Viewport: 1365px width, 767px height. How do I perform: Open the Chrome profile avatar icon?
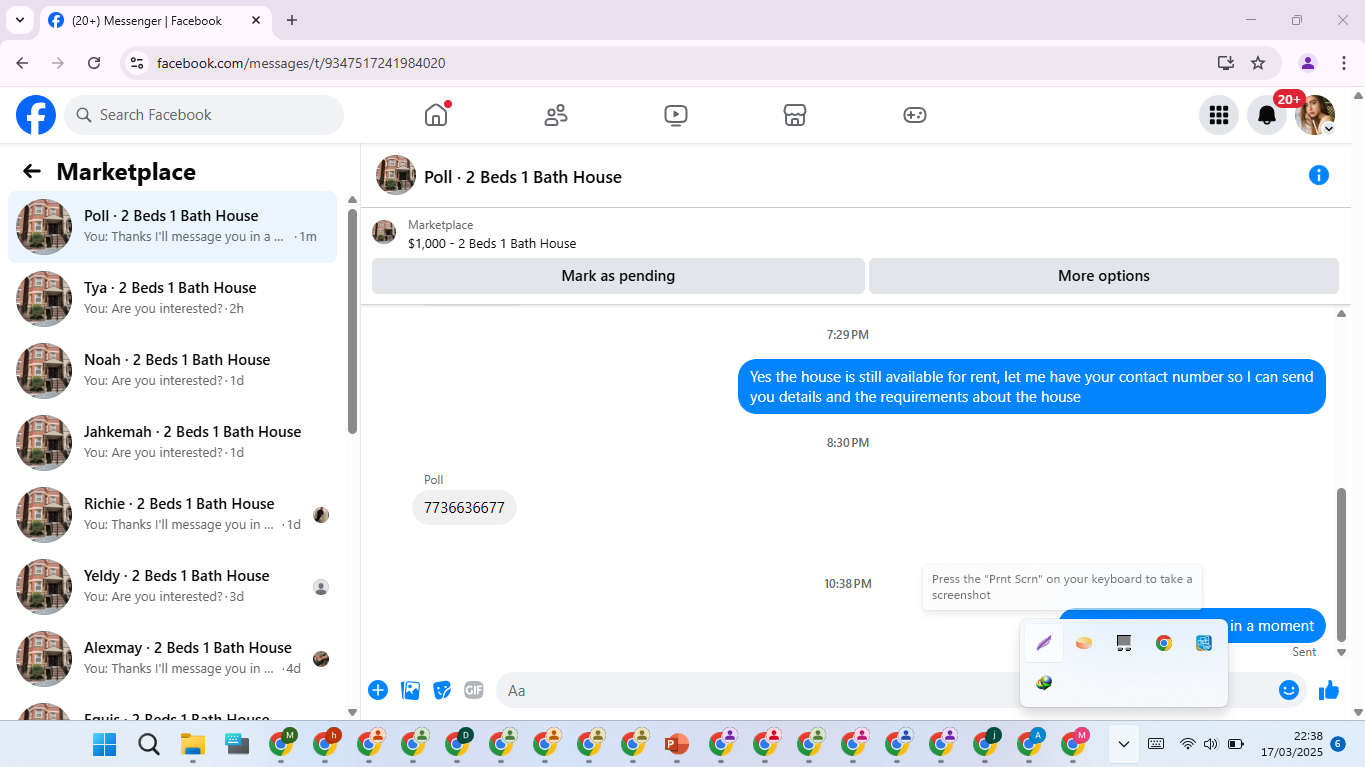[1308, 63]
